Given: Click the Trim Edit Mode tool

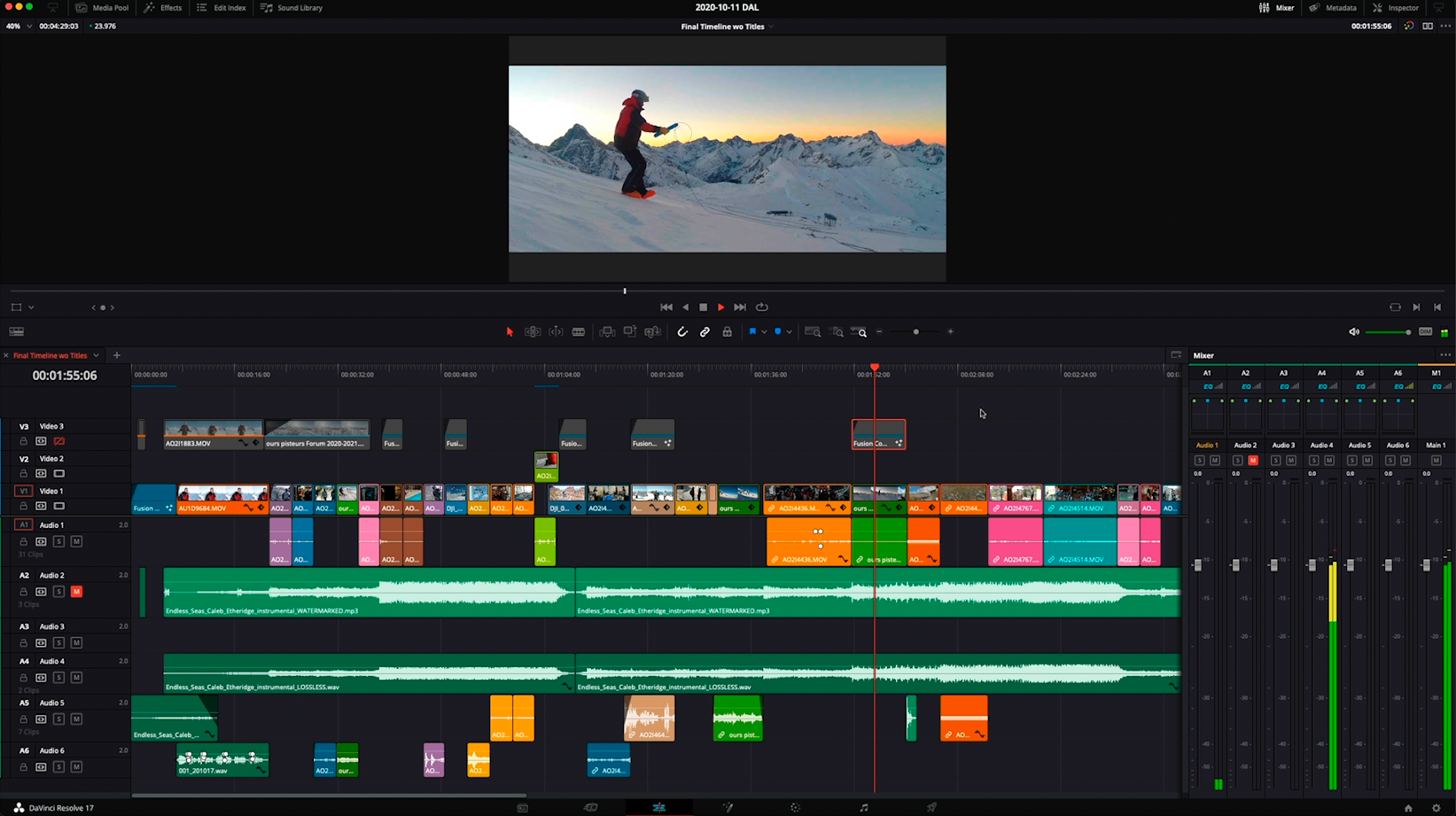Looking at the screenshot, I should pyautogui.click(x=533, y=332).
